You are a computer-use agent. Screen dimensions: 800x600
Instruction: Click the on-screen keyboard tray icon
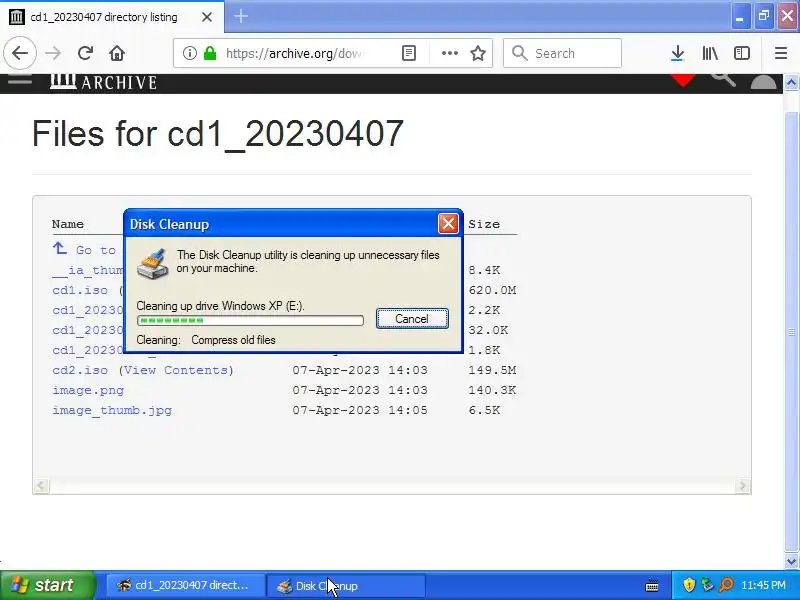tap(652, 586)
